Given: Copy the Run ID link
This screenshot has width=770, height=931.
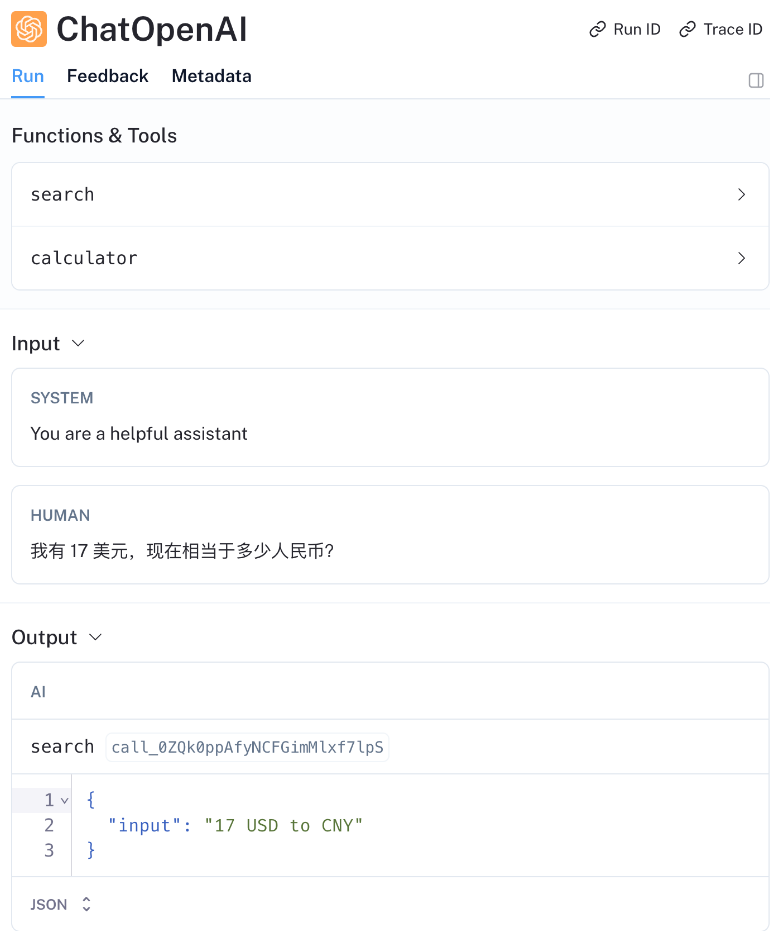Looking at the screenshot, I should pos(625,29).
